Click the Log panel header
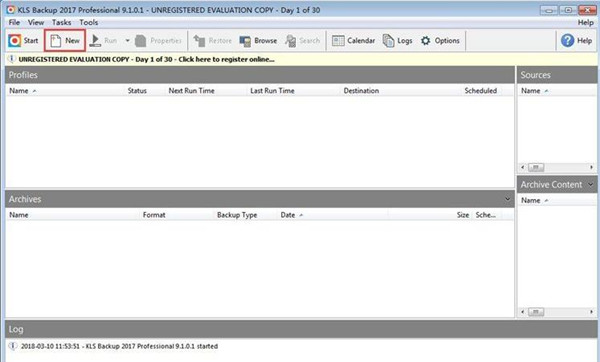 [301, 329]
